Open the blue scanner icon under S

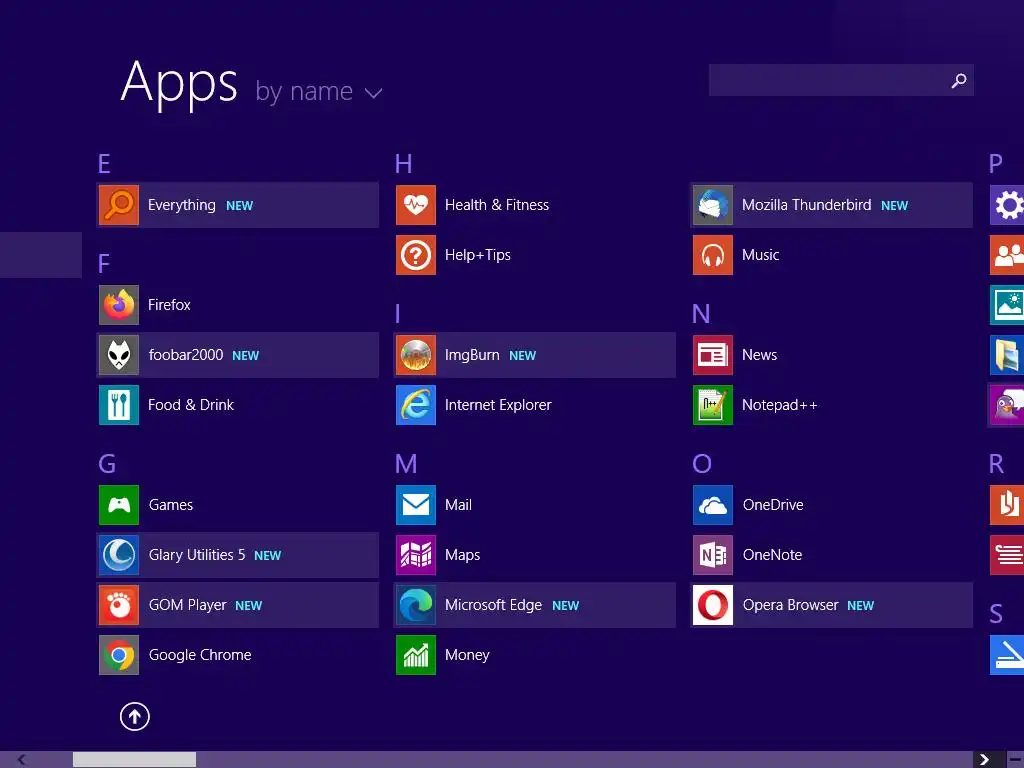point(1007,655)
